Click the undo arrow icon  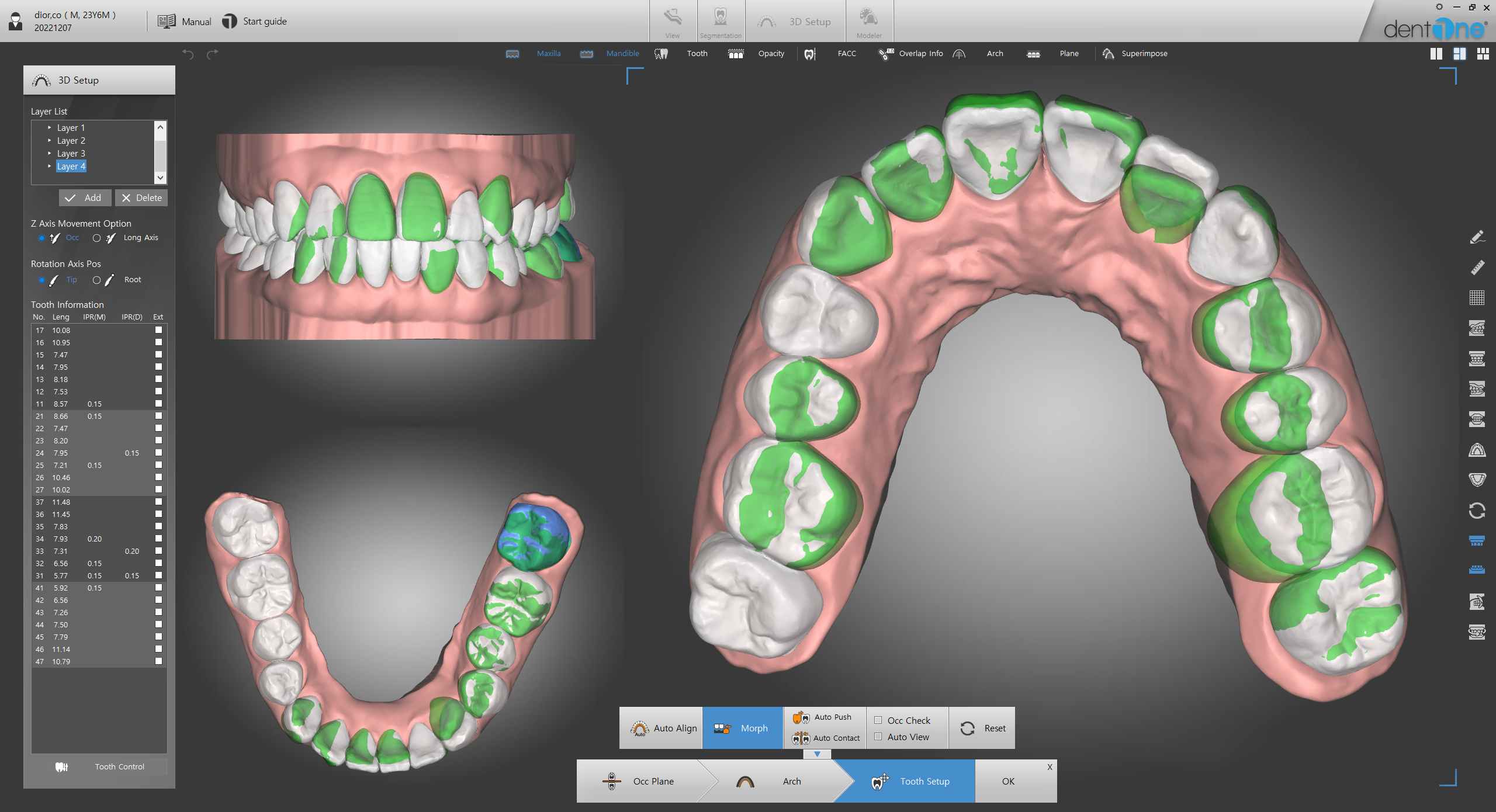click(188, 54)
